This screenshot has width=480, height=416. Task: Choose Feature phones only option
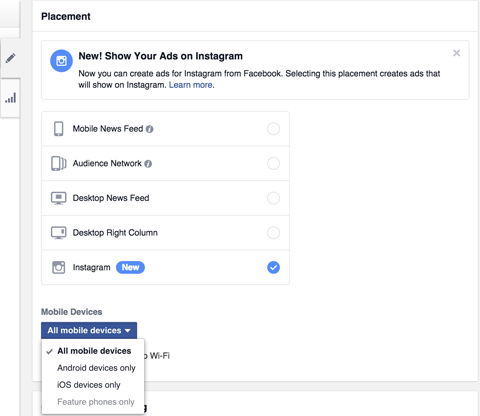[x=93, y=402]
